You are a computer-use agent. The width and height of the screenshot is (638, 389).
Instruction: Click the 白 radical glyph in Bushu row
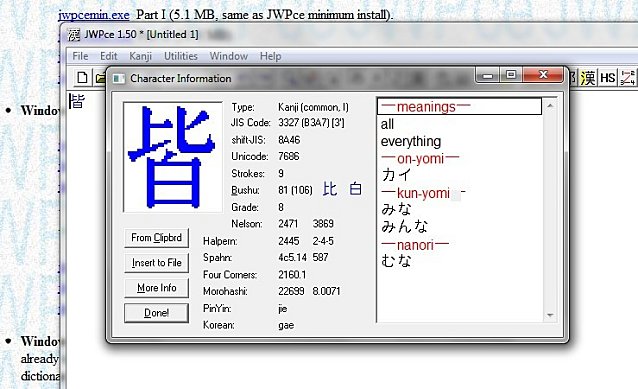pos(356,190)
